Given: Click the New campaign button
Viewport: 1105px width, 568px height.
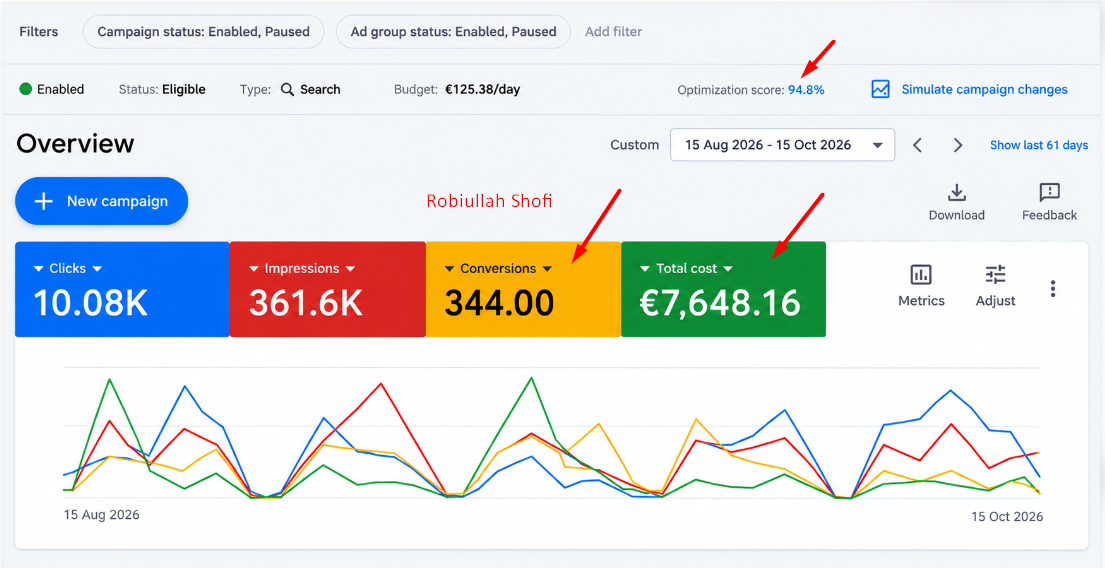Looking at the screenshot, I should (x=101, y=201).
